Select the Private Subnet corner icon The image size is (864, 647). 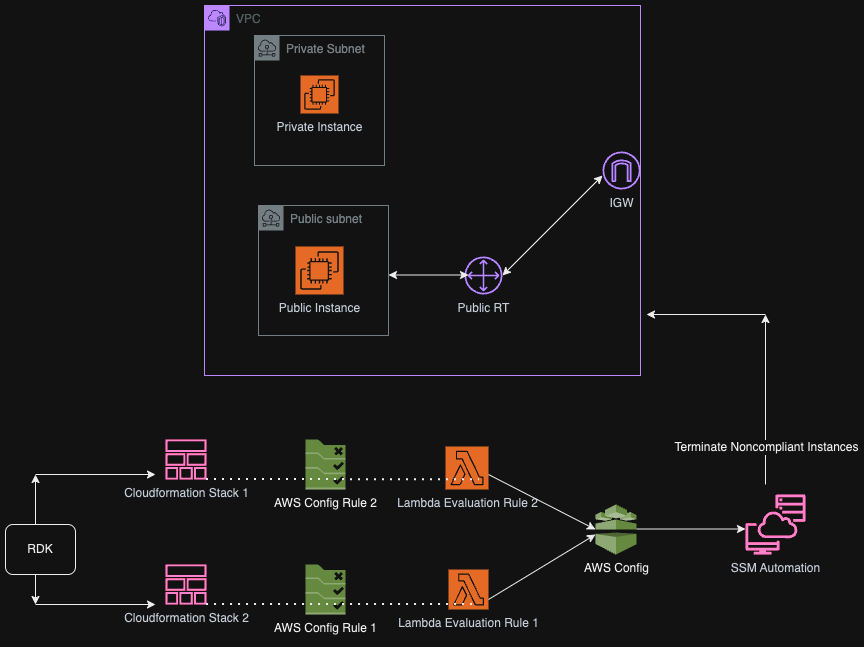click(x=267, y=48)
